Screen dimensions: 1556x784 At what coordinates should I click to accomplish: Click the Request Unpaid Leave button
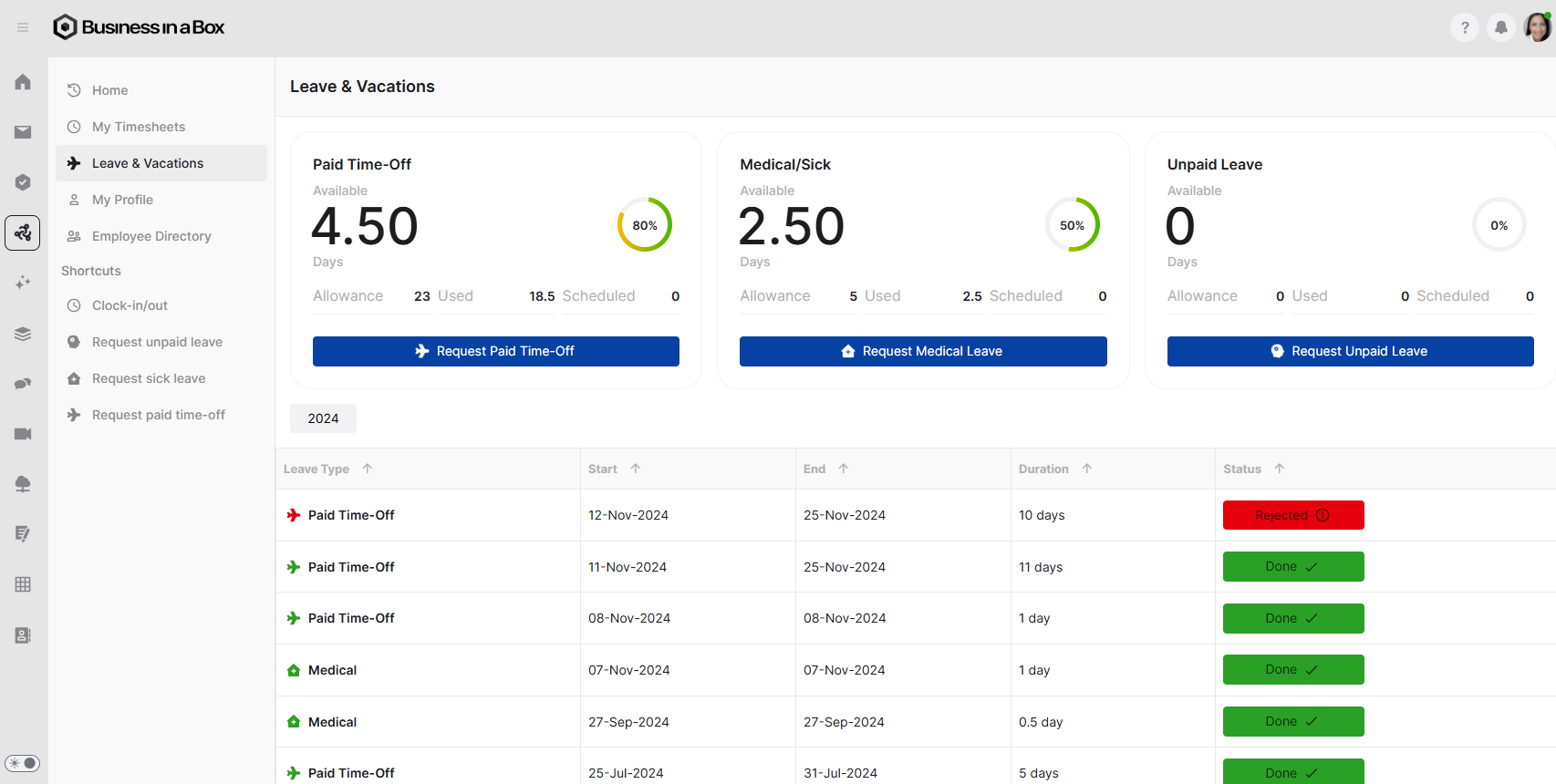(x=1351, y=351)
